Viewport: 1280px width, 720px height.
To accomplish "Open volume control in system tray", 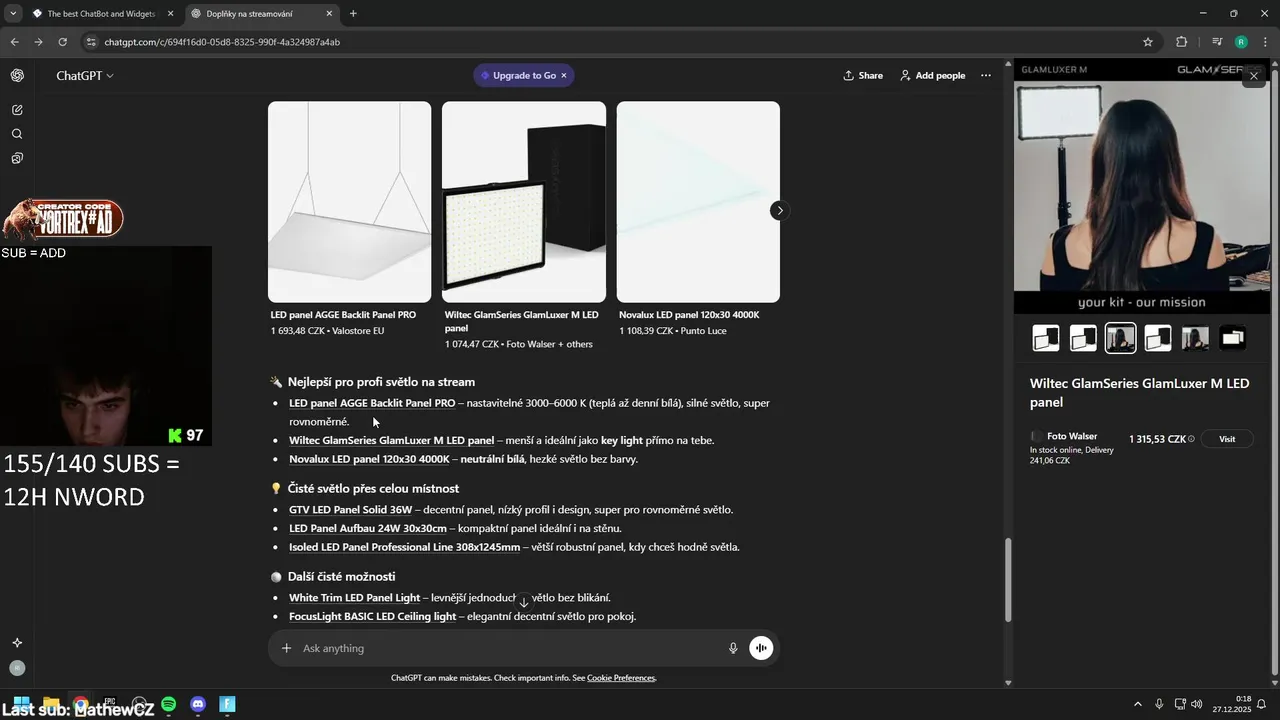I will pyautogui.click(x=1197, y=704).
